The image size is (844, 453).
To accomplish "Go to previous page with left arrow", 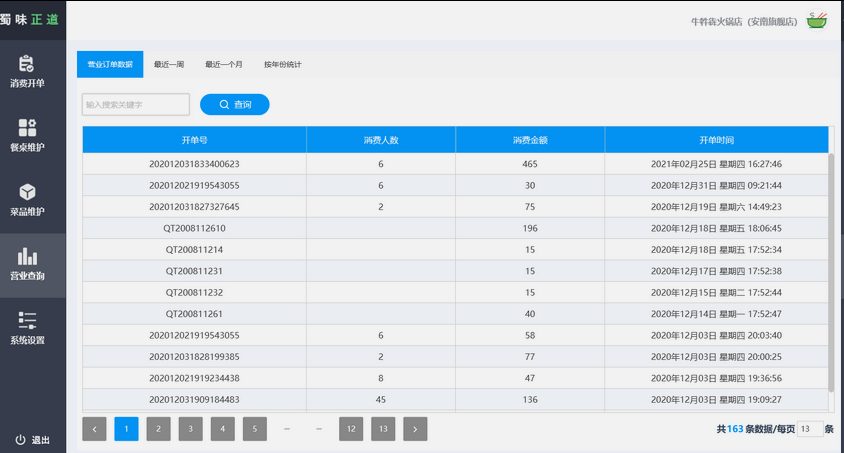I will [94, 429].
